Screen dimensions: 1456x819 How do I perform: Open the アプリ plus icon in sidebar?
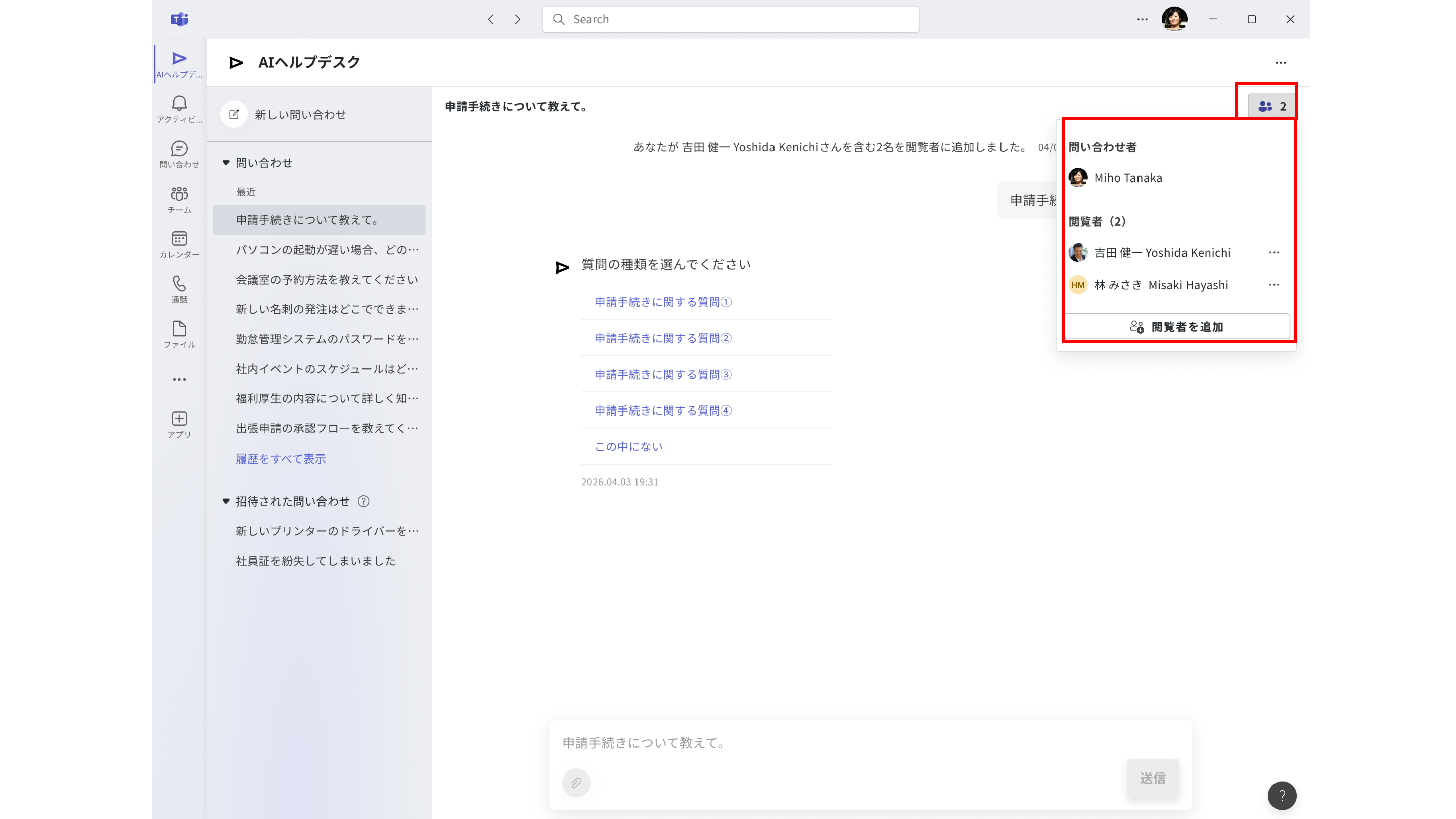coord(179,425)
